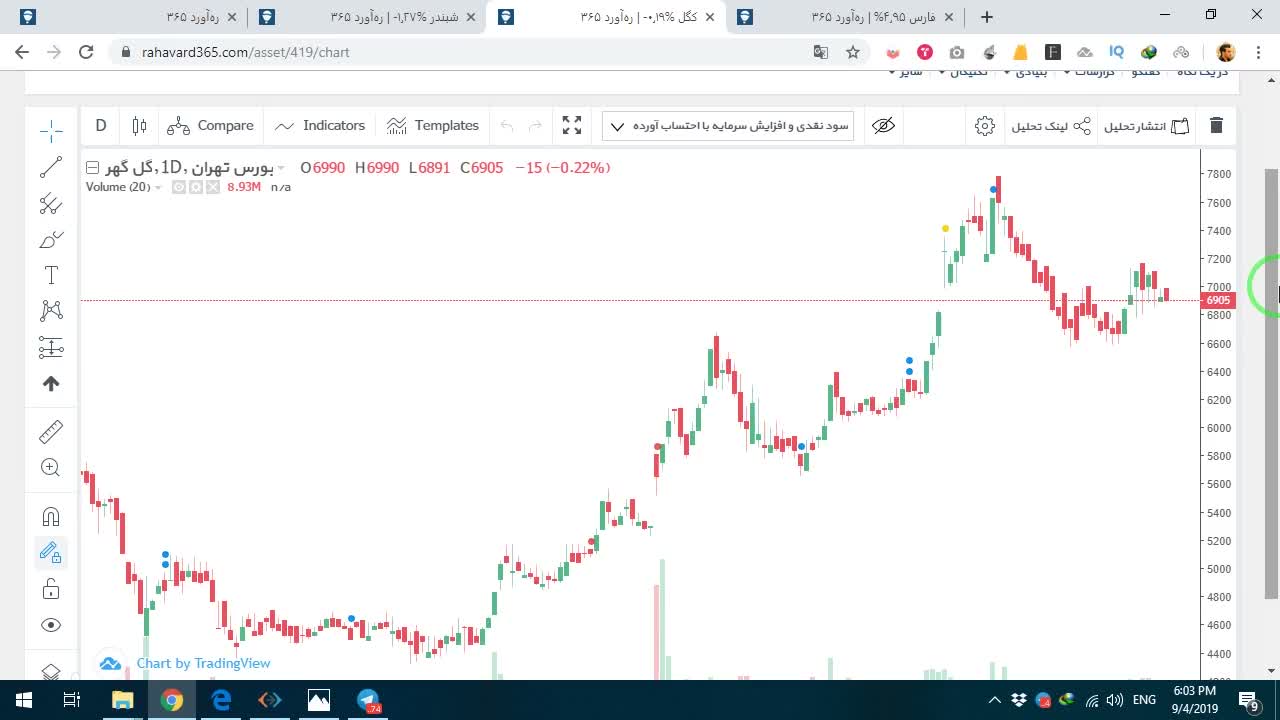Image resolution: width=1280 pixels, height=720 pixels.
Task: Redo the last chart action
Action: (536, 126)
